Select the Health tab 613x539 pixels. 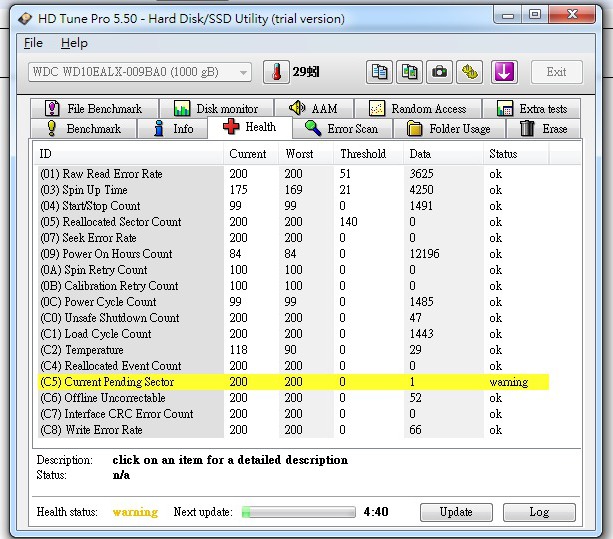250,127
